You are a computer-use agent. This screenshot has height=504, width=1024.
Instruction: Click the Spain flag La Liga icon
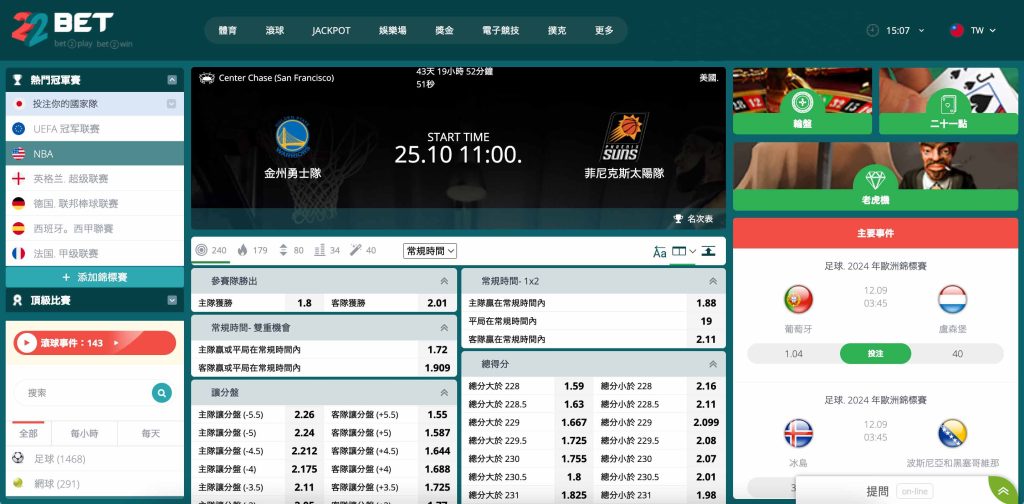click(x=19, y=228)
